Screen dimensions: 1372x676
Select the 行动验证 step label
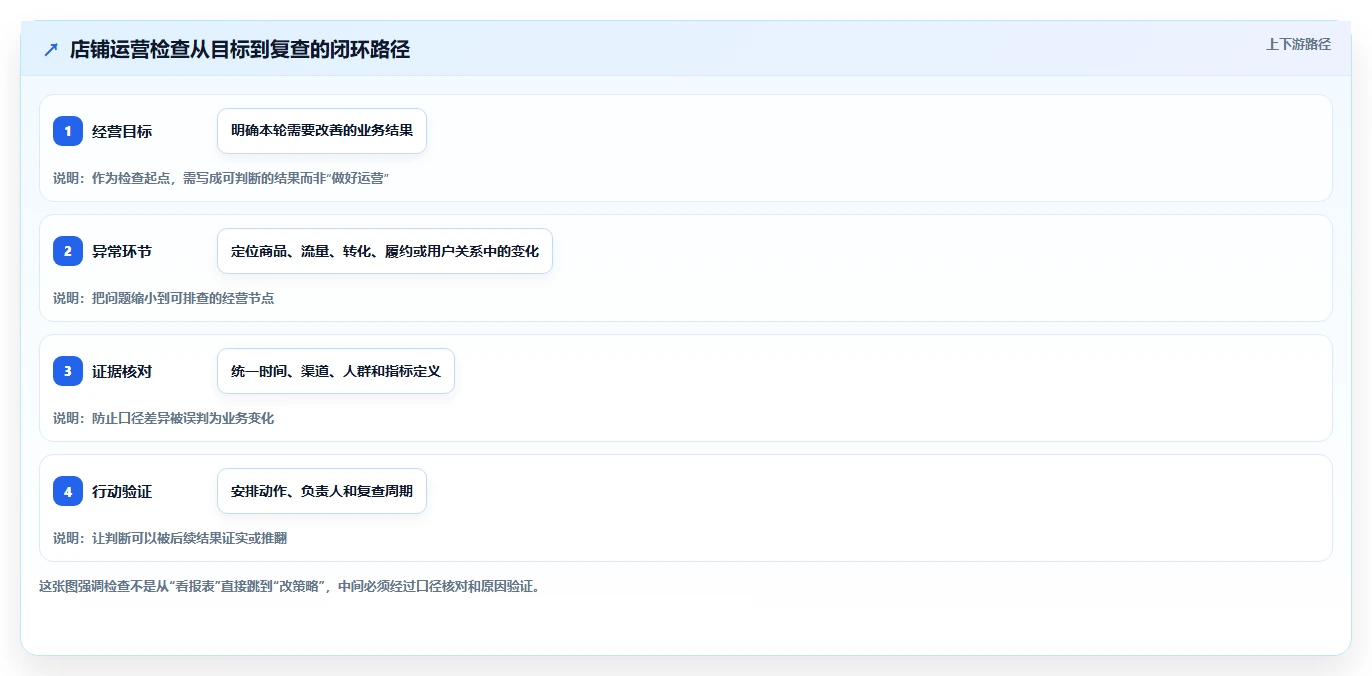point(122,491)
